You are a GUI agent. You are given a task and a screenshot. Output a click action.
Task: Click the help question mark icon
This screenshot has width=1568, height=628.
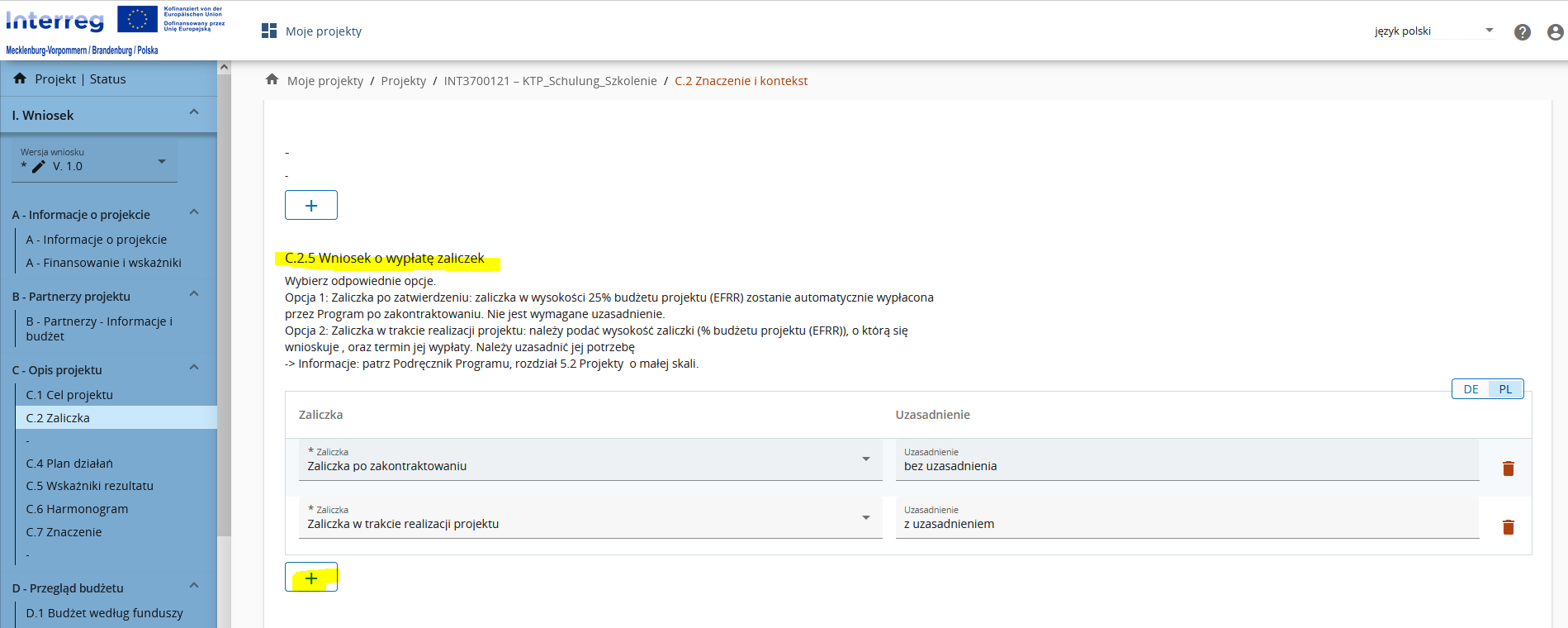[1522, 32]
